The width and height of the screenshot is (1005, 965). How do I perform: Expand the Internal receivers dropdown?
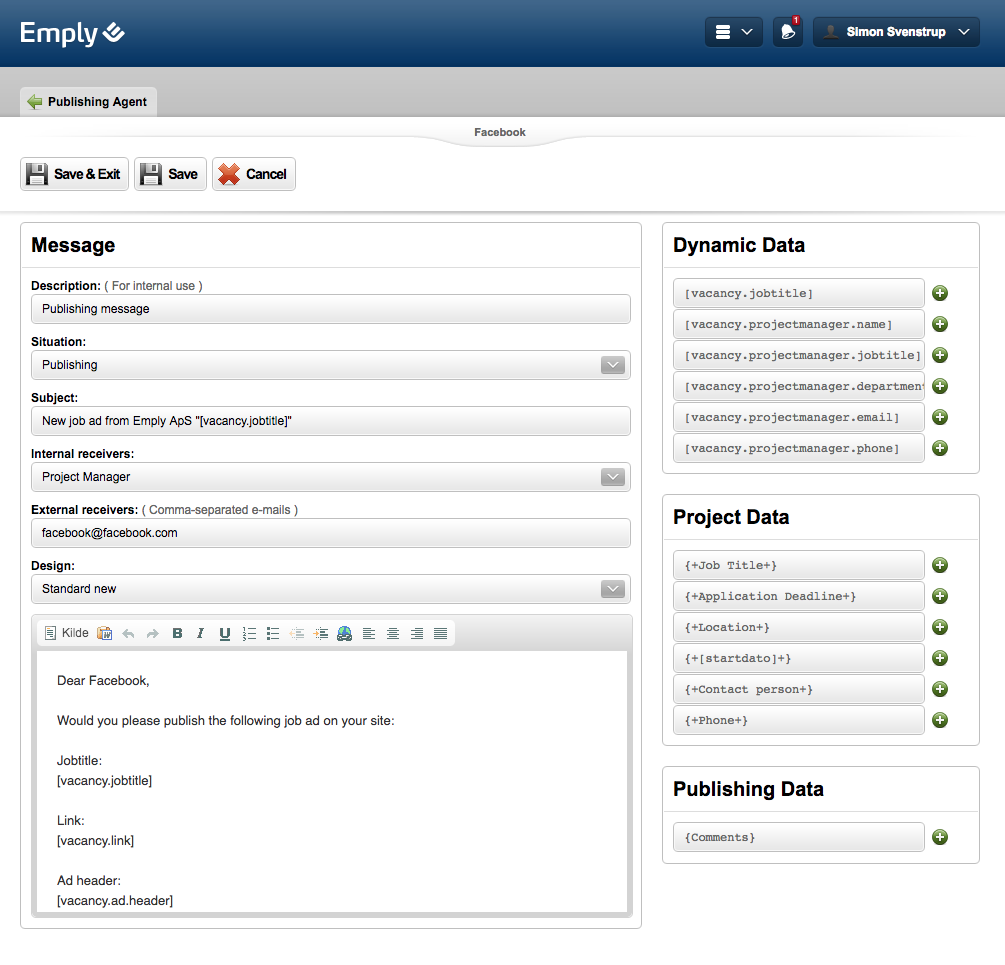click(612, 477)
